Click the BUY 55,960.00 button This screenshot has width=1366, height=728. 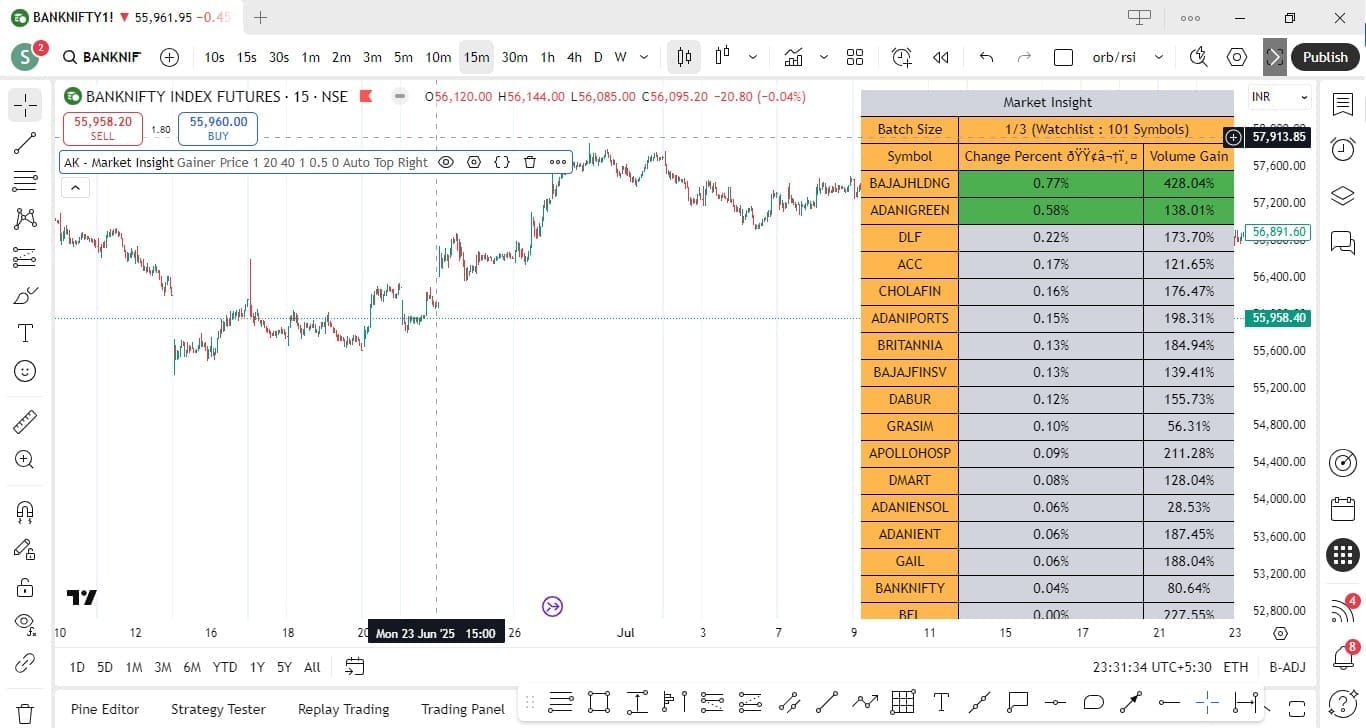218,128
